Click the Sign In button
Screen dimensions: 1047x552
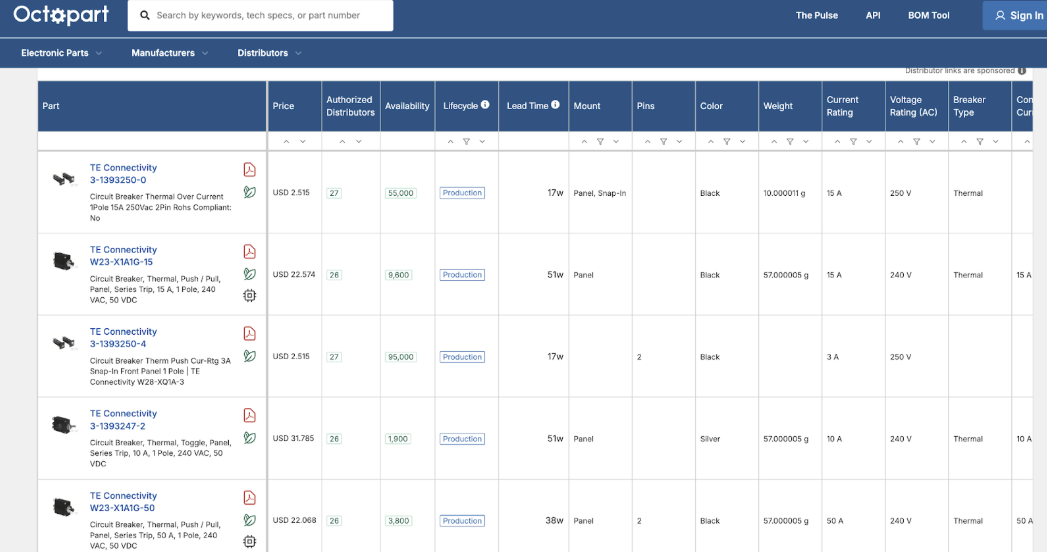tap(1015, 15)
